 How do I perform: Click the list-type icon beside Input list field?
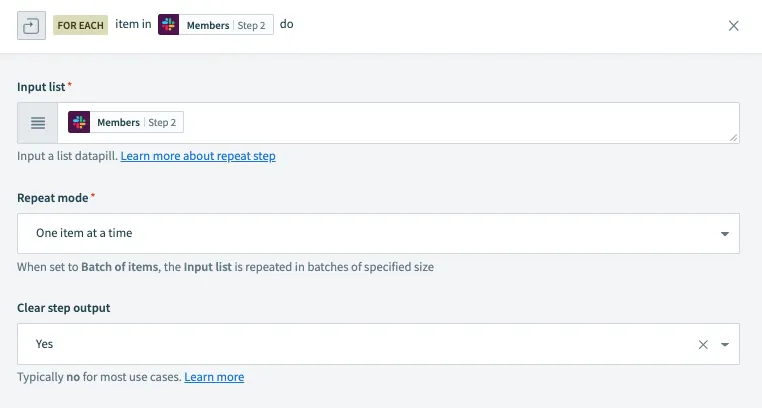point(38,123)
